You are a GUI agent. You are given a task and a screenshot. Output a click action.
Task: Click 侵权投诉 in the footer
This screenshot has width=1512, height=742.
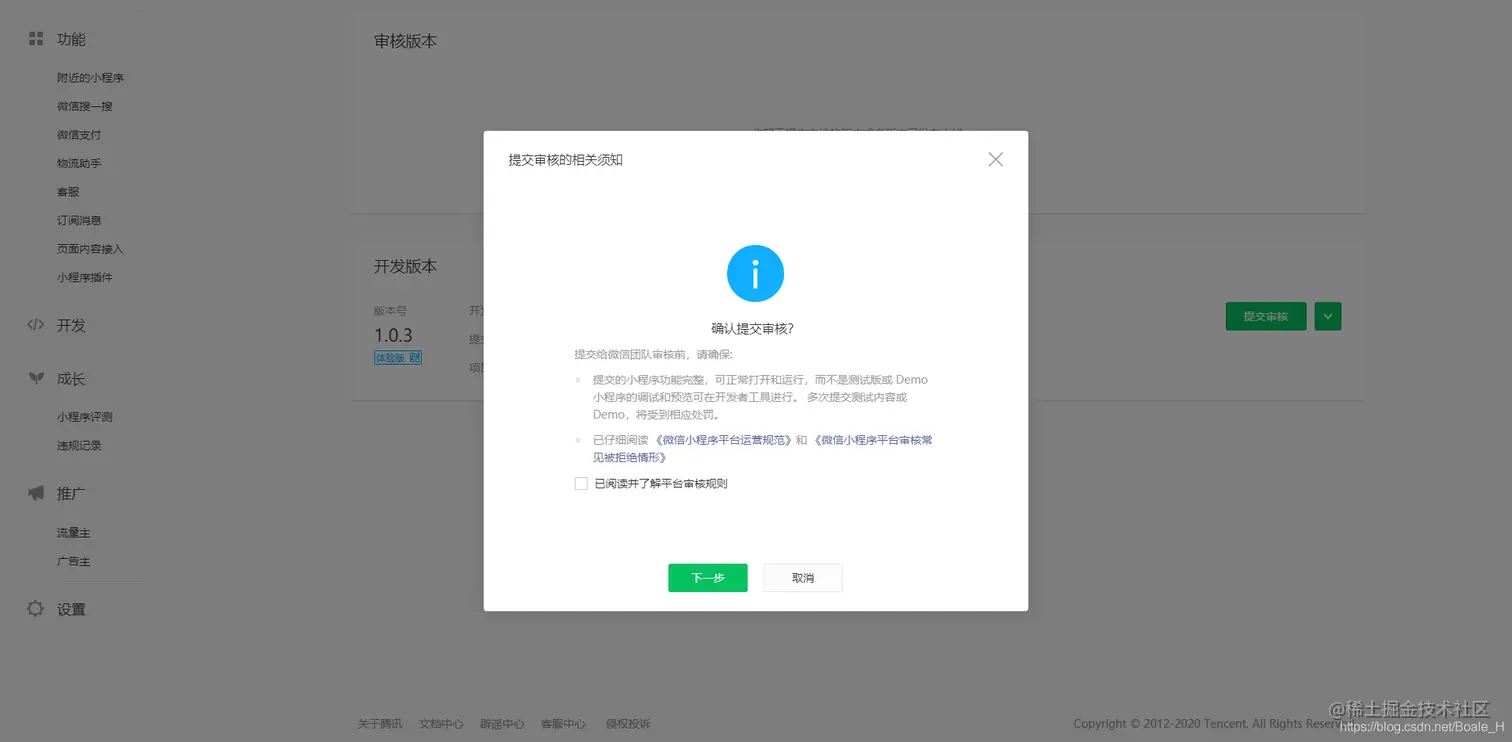628,723
